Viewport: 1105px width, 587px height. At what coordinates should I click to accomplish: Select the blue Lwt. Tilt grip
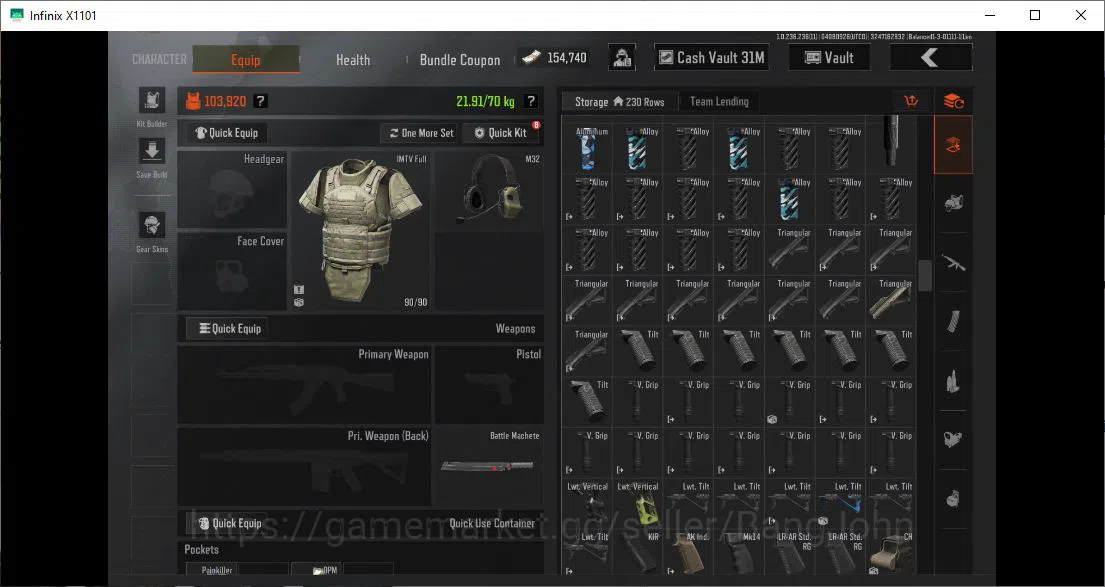tap(841, 504)
